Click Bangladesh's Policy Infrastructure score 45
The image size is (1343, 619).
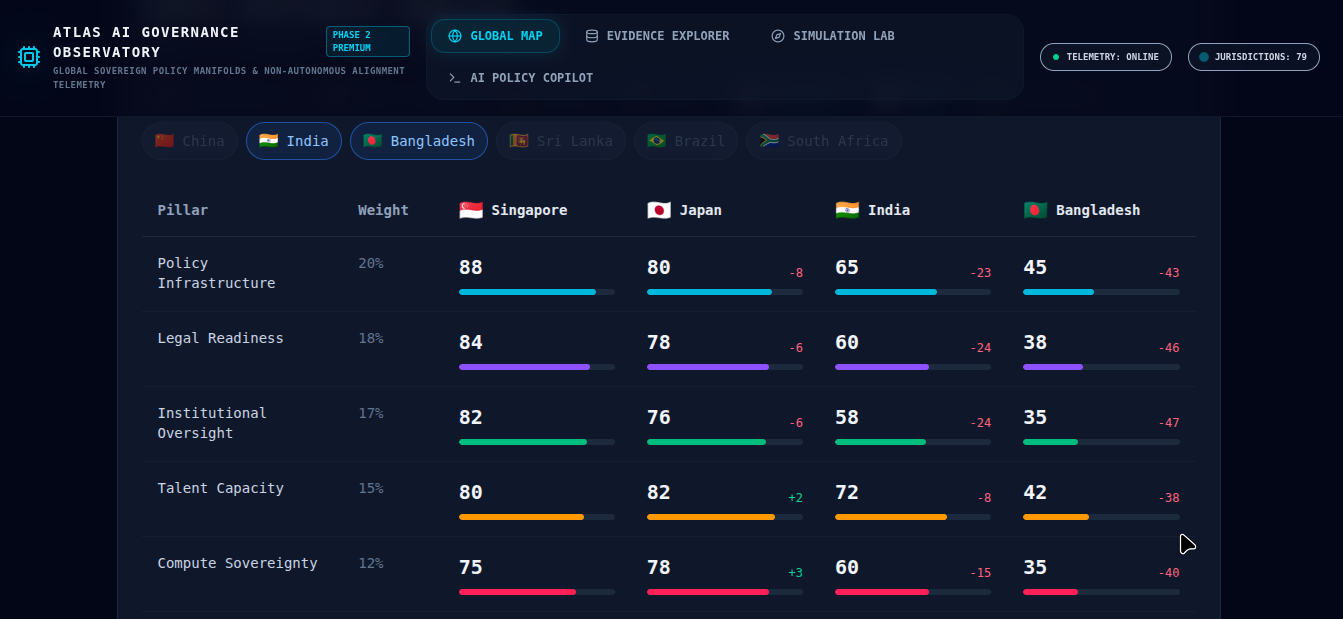[1035, 268]
